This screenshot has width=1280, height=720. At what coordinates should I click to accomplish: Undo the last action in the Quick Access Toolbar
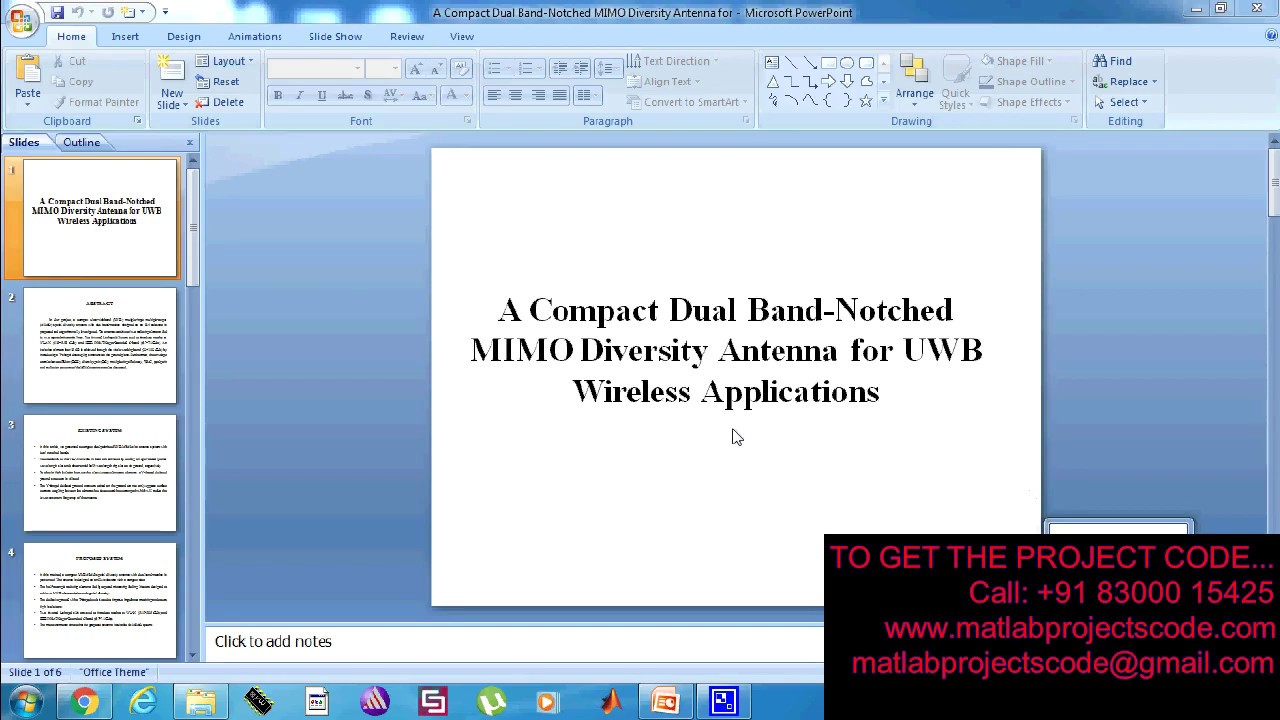click(x=77, y=12)
